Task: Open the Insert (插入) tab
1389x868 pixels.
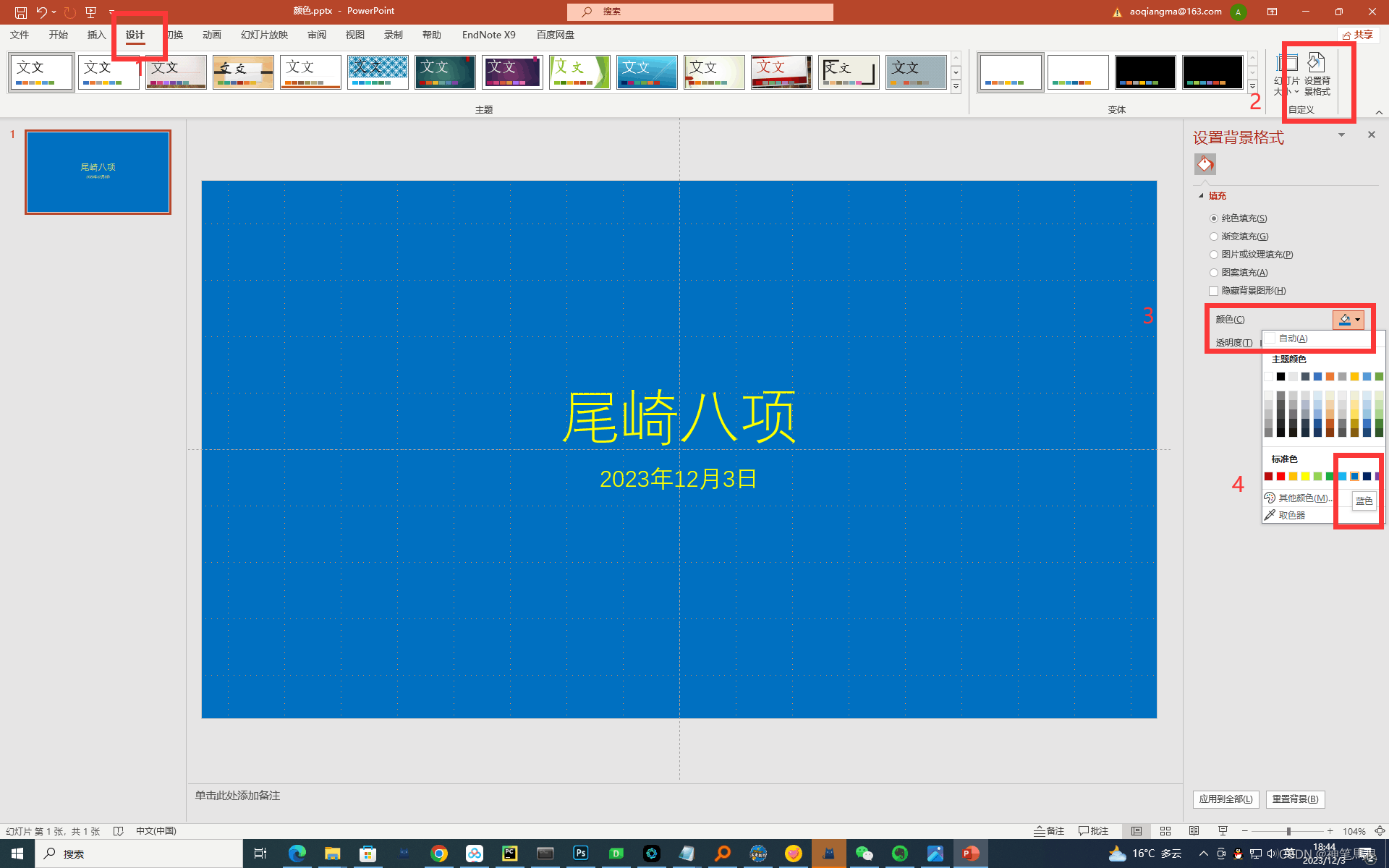Action: [96, 35]
